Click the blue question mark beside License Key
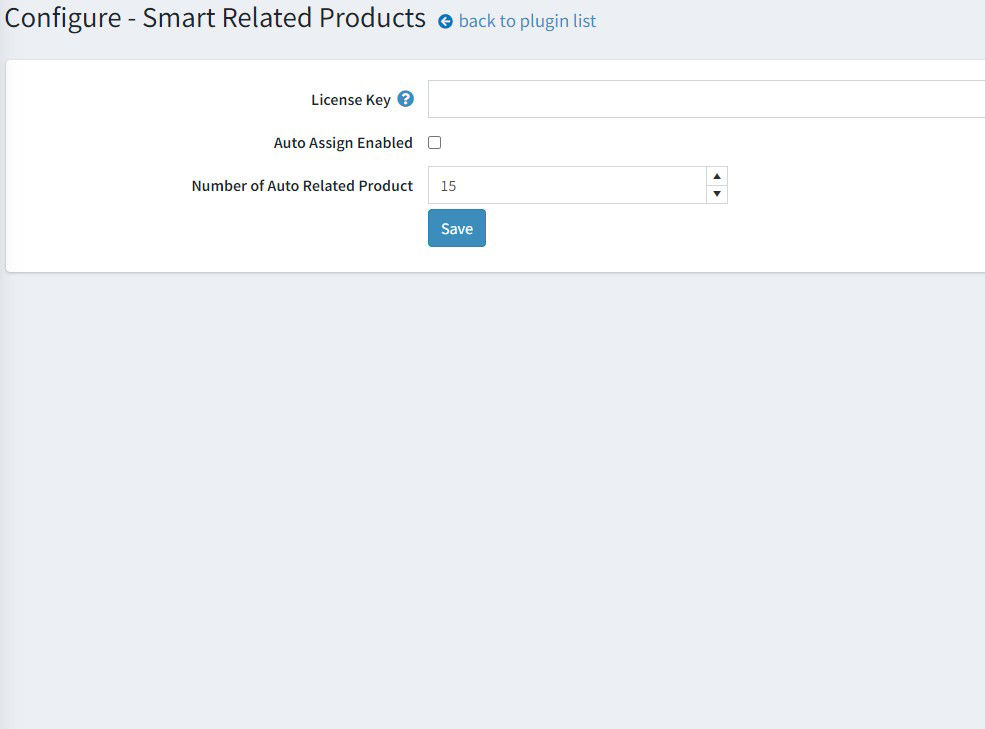Screen dimensions: 985x729 pos(406,99)
